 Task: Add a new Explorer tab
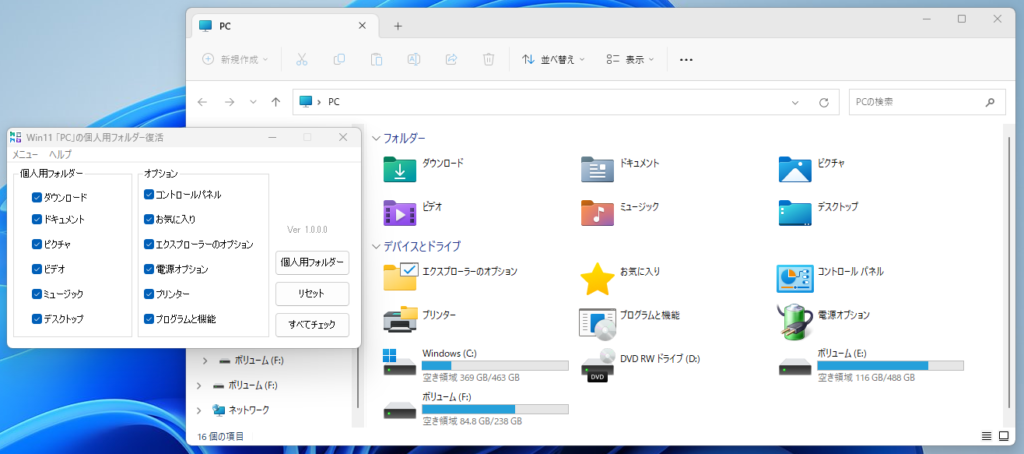[x=398, y=26]
